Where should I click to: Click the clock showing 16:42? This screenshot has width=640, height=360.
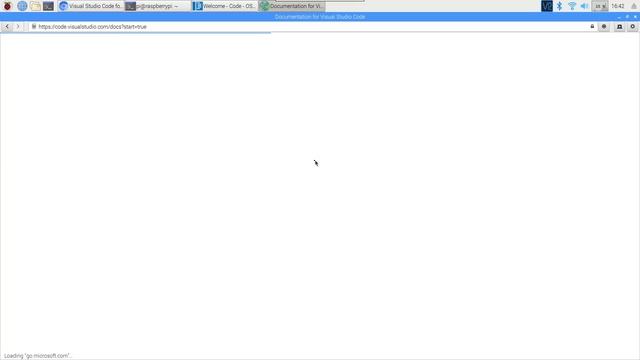click(x=618, y=6)
